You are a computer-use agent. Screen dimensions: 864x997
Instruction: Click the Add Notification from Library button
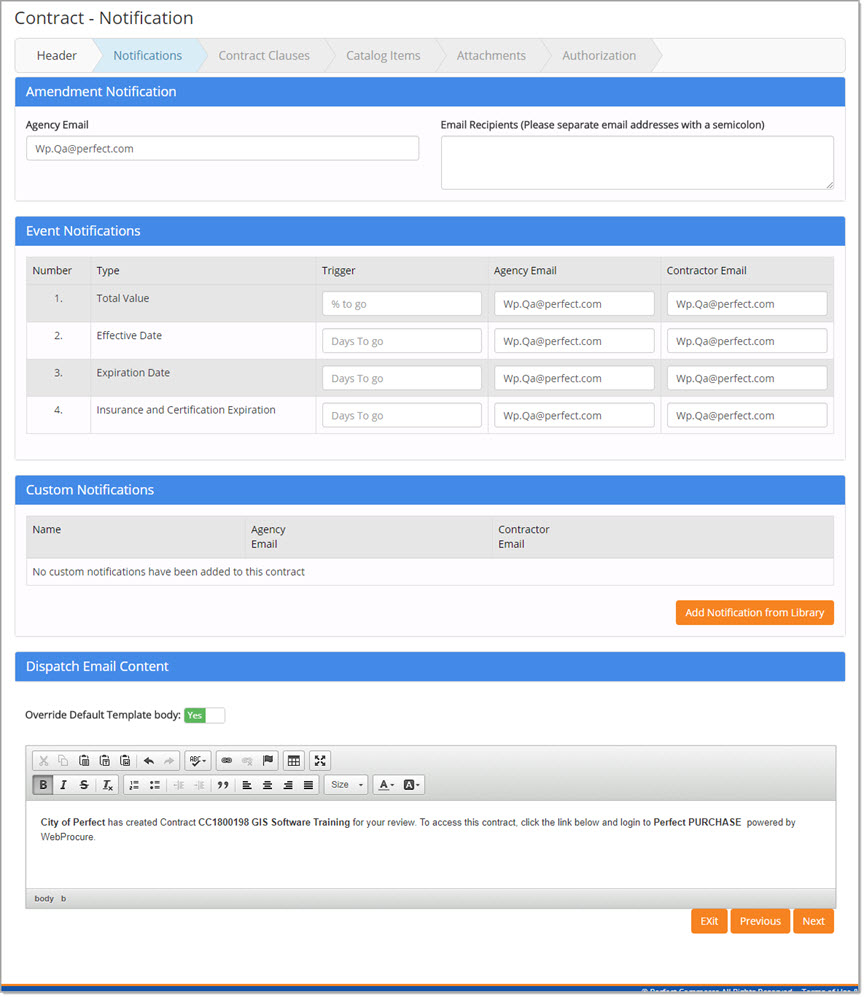754,613
